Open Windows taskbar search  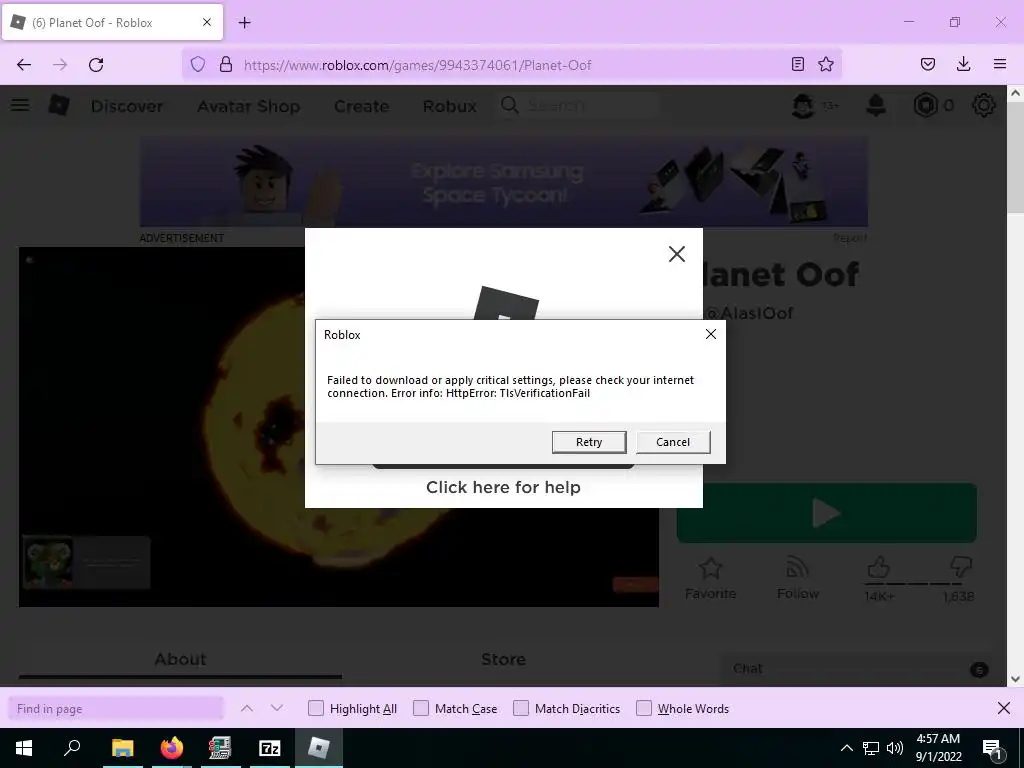(72, 748)
